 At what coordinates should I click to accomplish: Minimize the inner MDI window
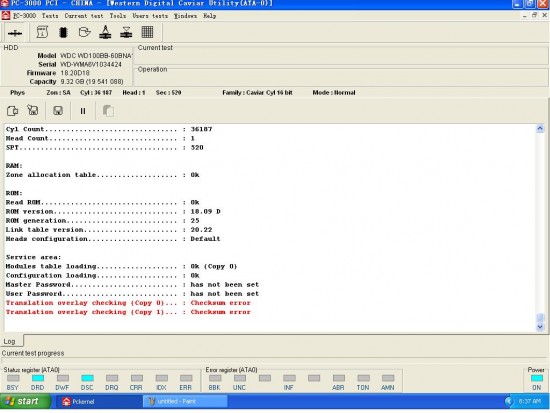(524, 15)
